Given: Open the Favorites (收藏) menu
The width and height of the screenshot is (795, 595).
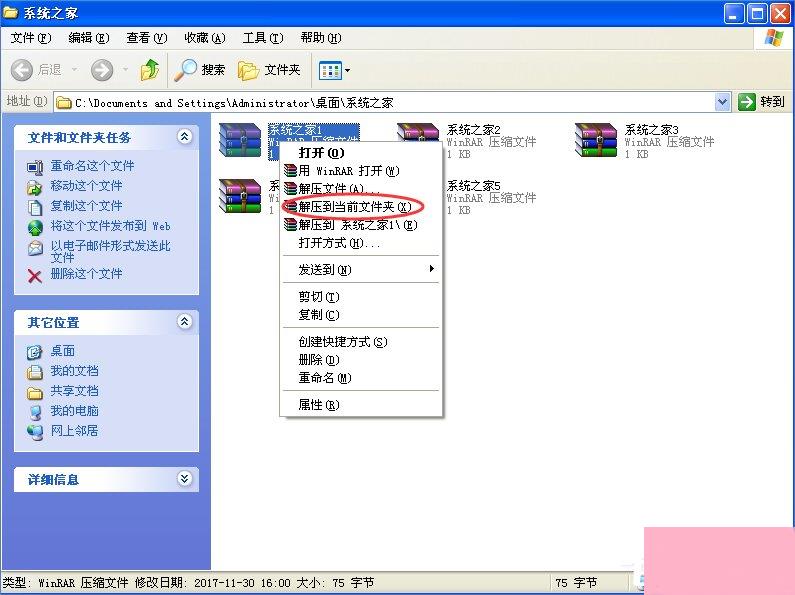Looking at the screenshot, I should 205,38.
